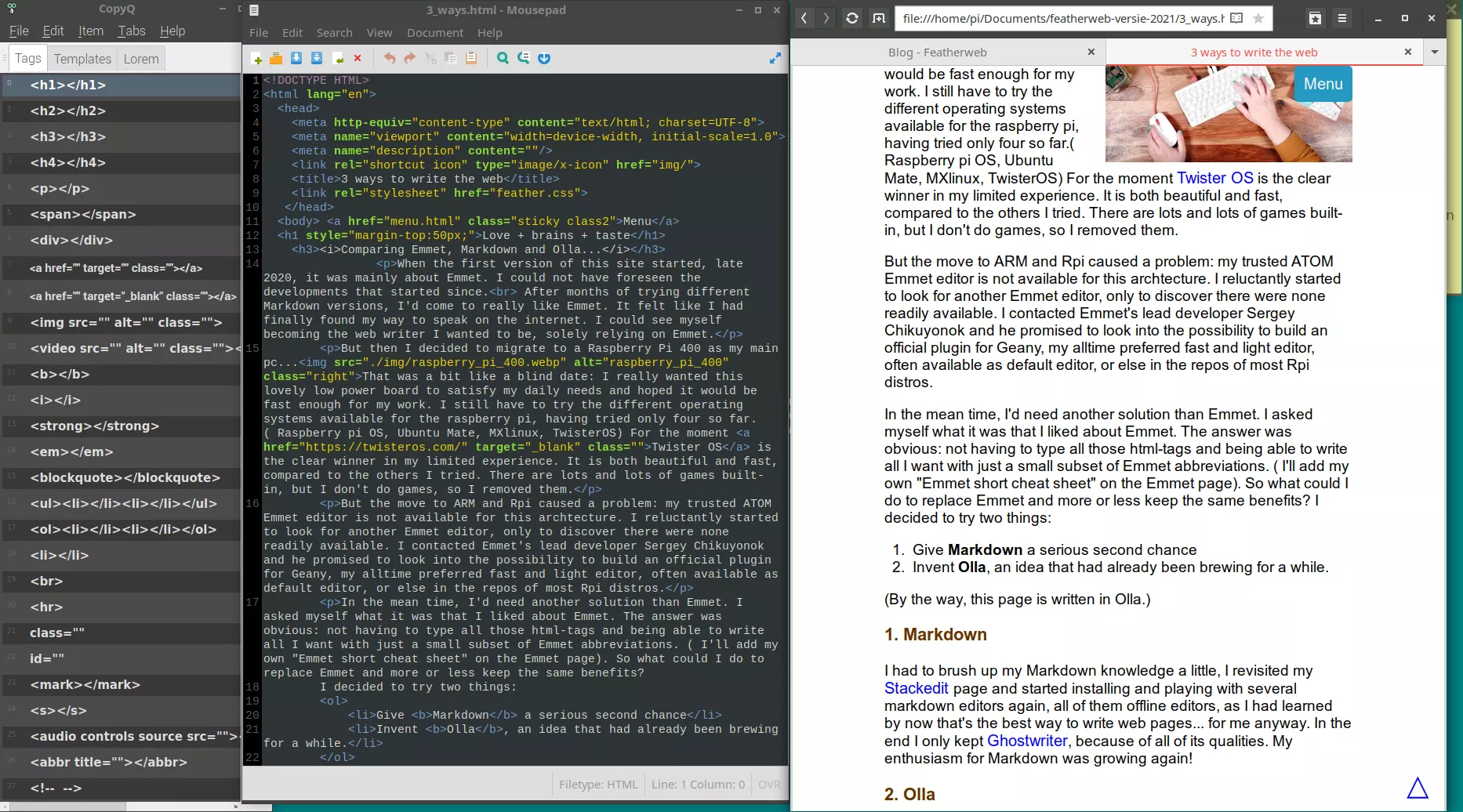
Task: Open the find magnifier in Mousepad toolbar
Action: [503, 59]
